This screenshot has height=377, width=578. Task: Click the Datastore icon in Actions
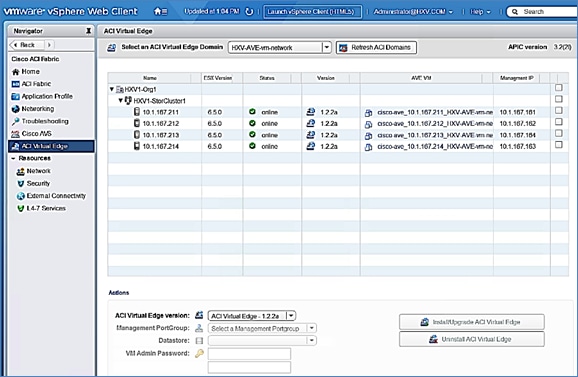point(199,341)
